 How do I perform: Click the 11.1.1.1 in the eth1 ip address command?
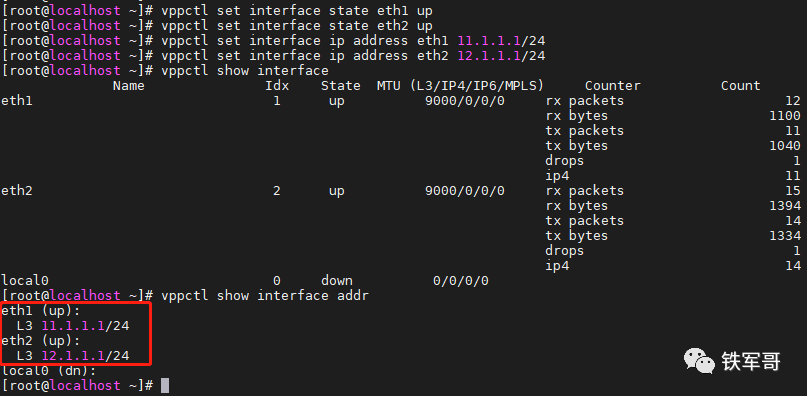(489, 40)
